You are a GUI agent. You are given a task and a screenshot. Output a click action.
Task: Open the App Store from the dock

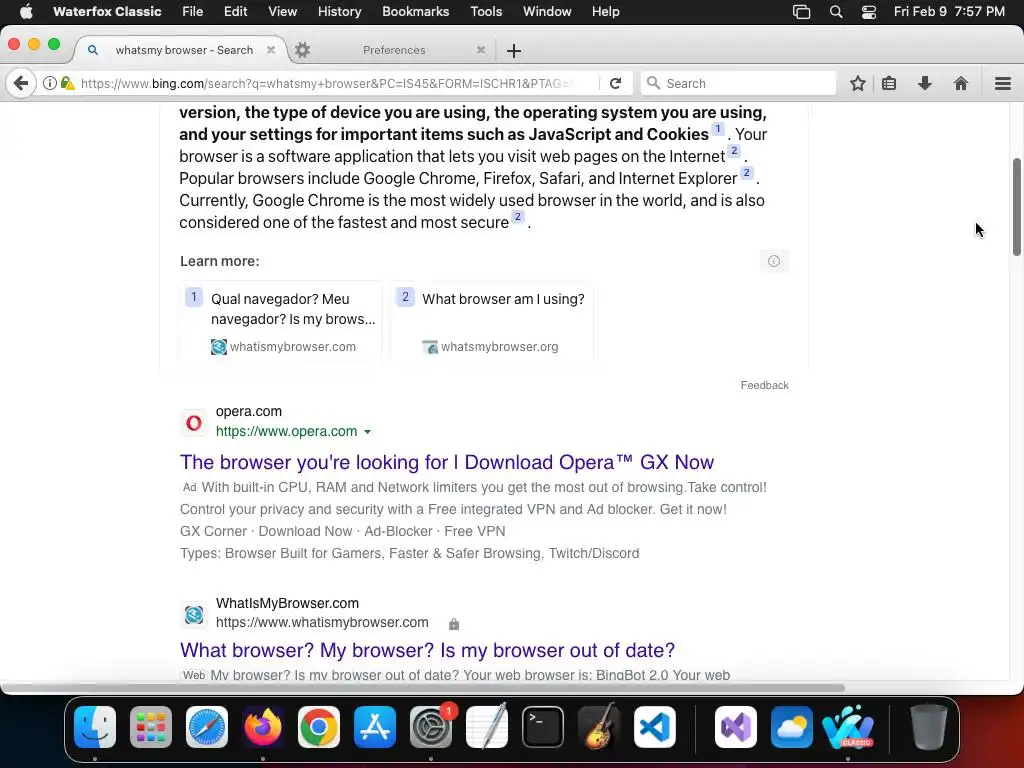coord(375,727)
